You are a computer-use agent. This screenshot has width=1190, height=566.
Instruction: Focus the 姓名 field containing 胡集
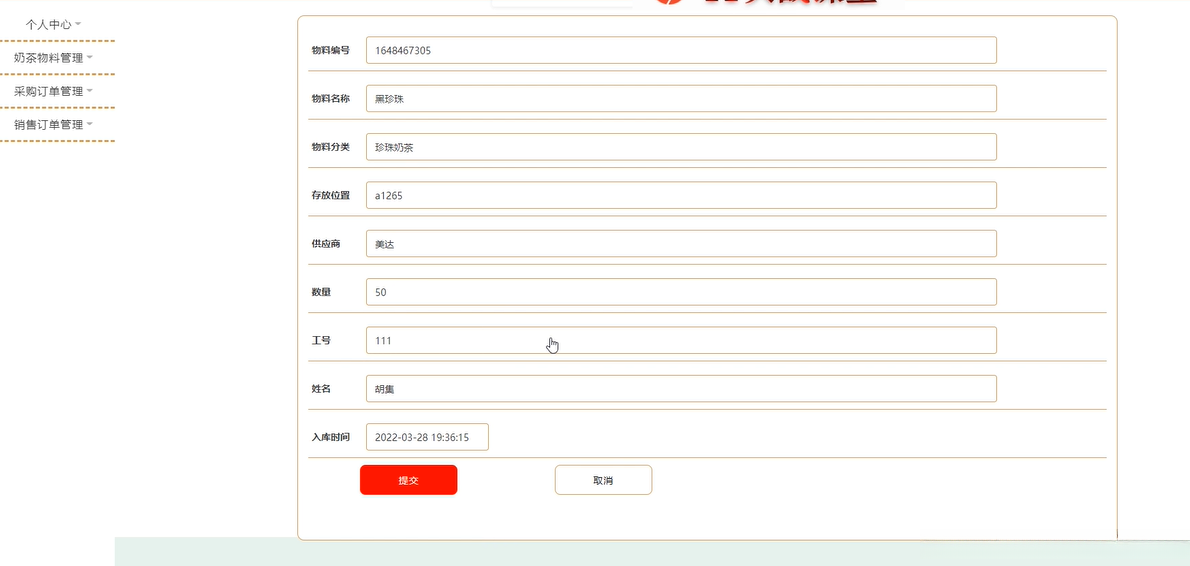[681, 389]
